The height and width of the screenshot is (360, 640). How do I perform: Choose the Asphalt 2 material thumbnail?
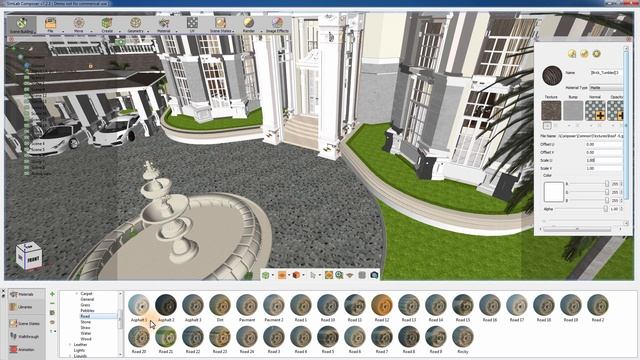[x=166, y=305]
